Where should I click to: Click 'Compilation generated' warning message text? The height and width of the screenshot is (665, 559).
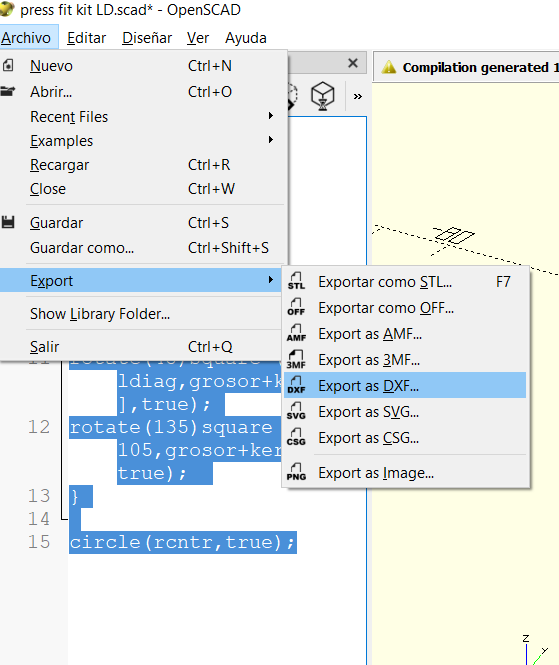(x=480, y=67)
